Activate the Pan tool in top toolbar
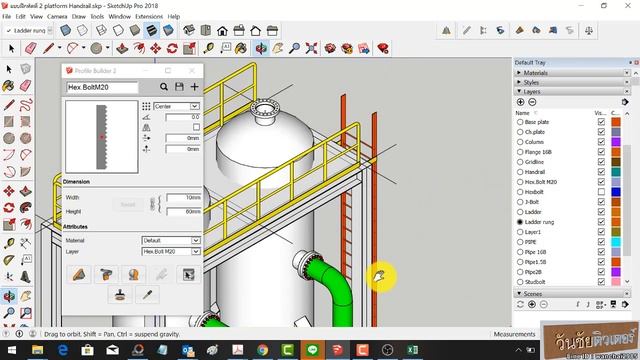The height and width of the screenshot is (360, 640). tap(278, 49)
